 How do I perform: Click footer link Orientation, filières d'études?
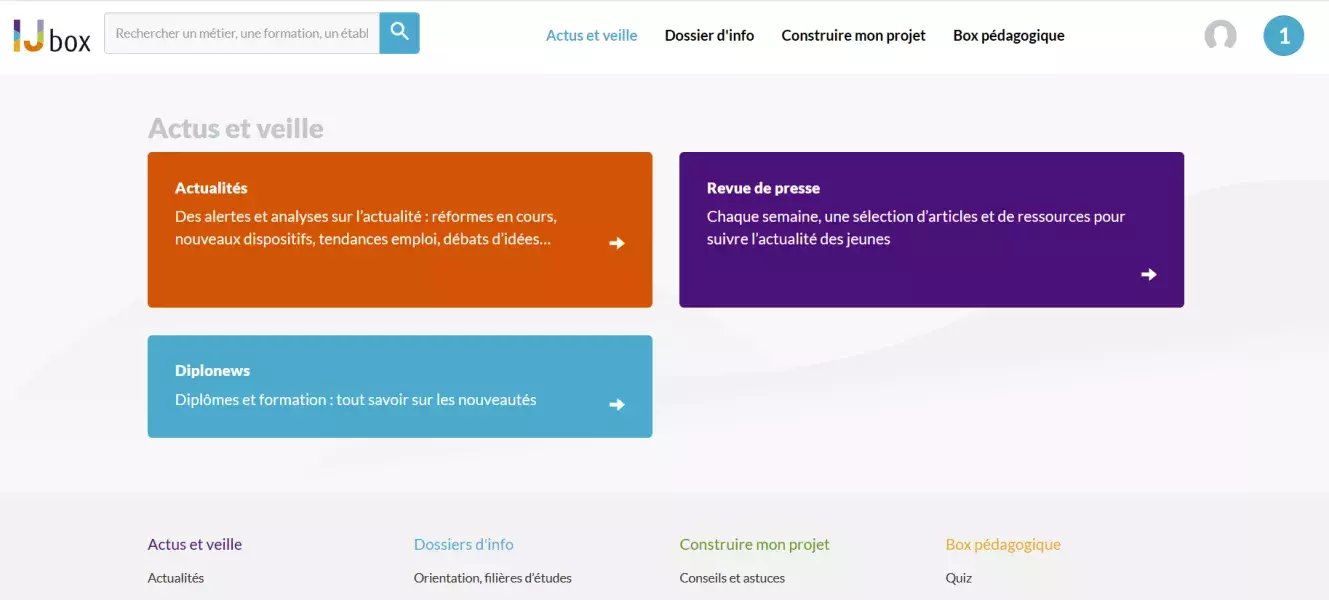pyautogui.click(x=492, y=578)
